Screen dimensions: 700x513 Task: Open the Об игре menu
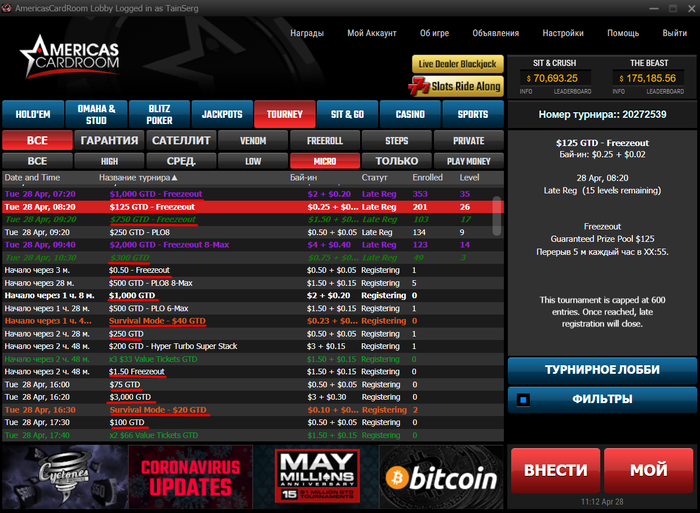pos(434,33)
